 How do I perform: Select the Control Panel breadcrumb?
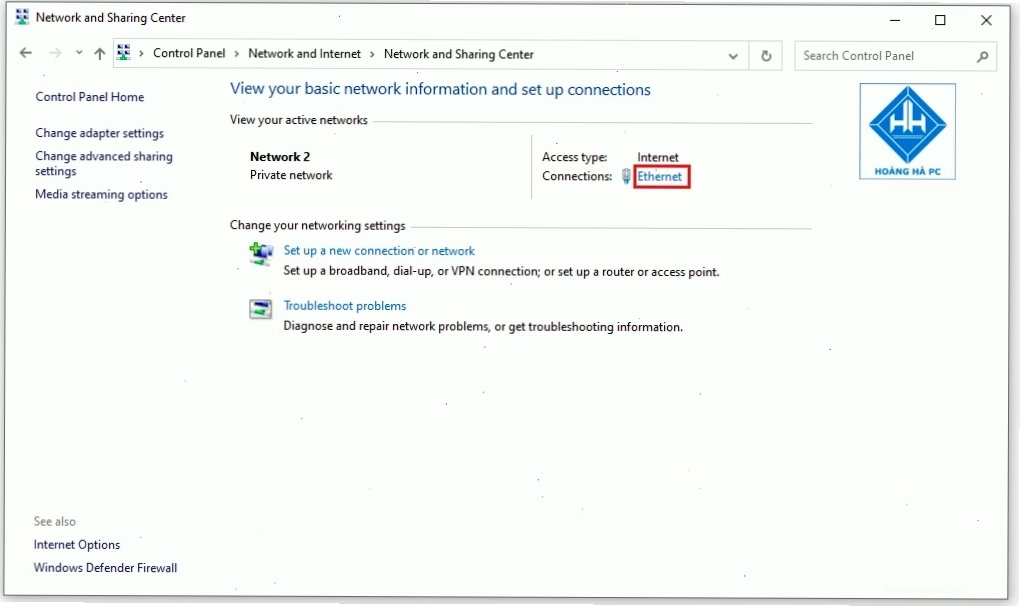(x=189, y=53)
